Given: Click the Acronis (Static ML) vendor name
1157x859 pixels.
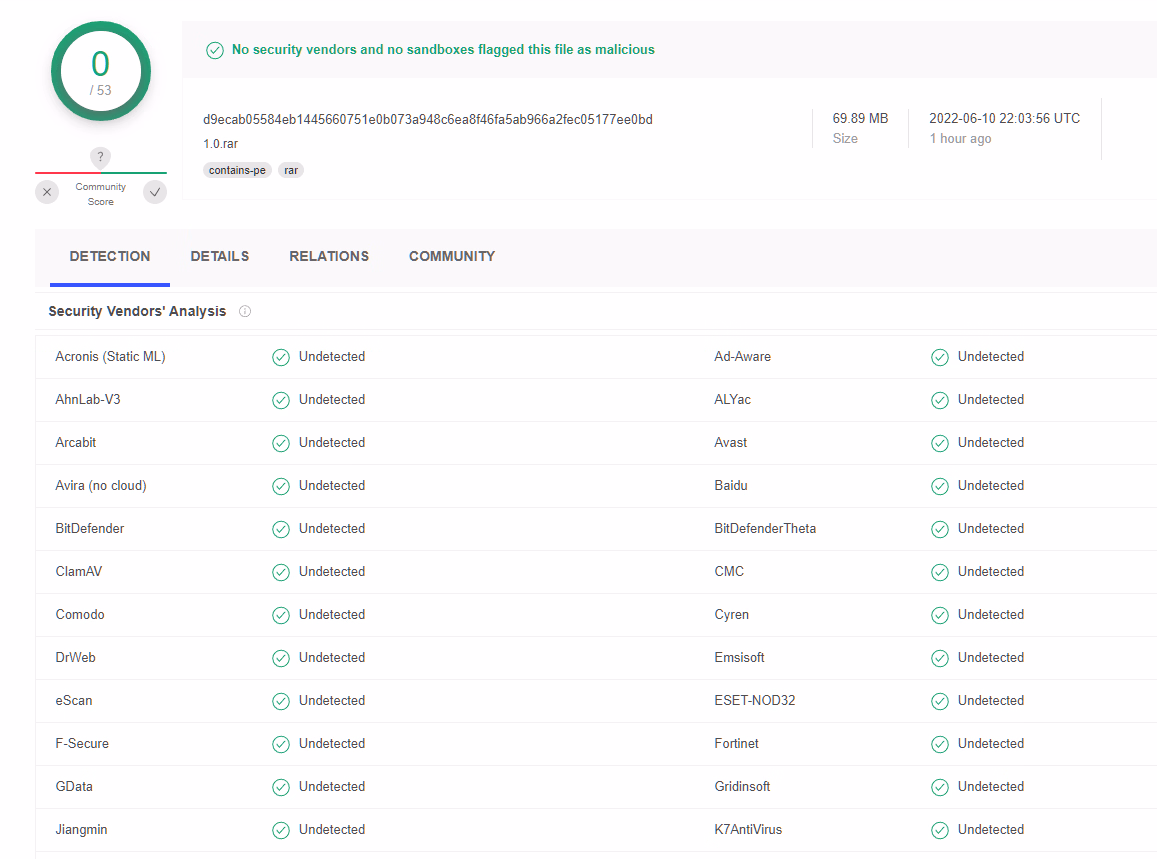Looking at the screenshot, I should pos(111,356).
